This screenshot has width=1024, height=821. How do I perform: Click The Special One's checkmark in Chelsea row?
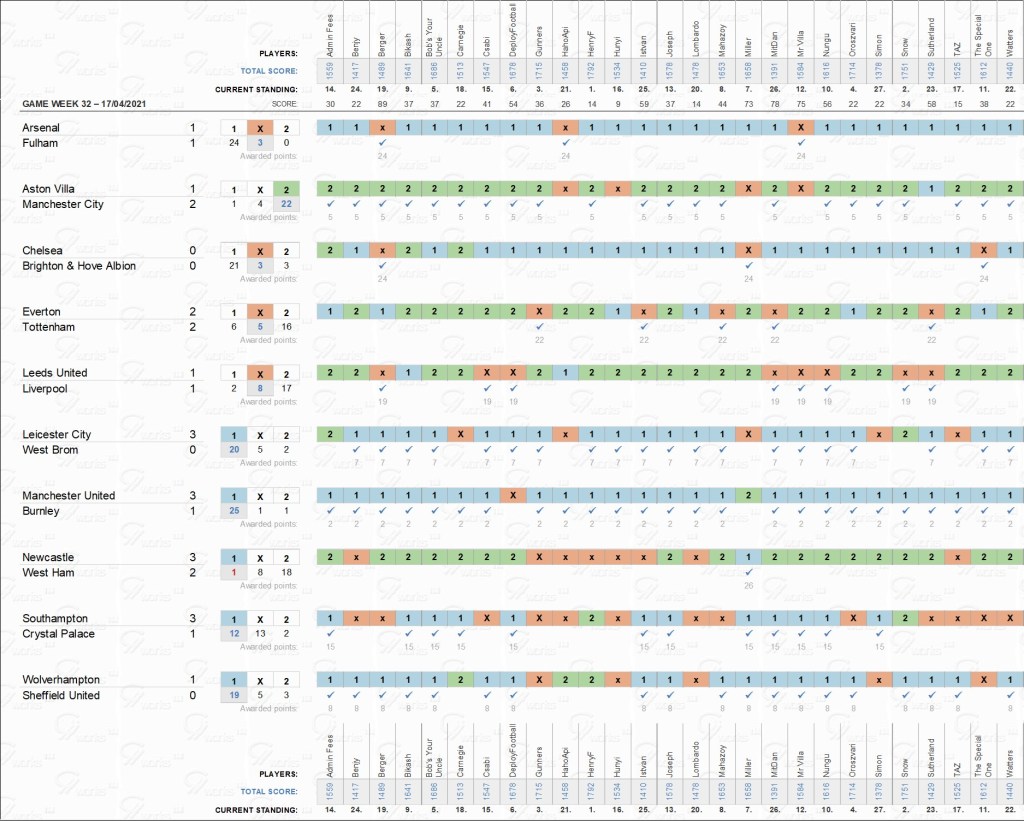[983, 265]
